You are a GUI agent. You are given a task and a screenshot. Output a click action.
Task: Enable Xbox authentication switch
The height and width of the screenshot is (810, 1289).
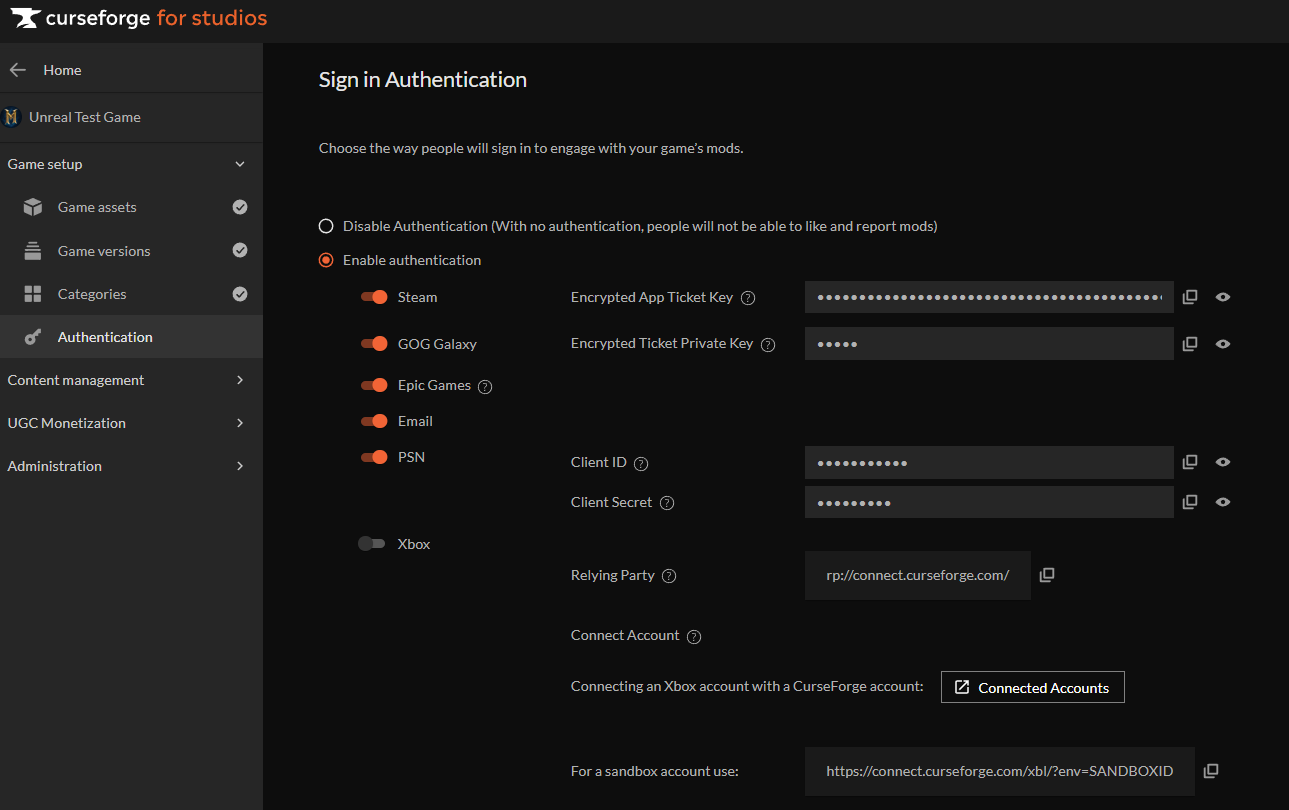[x=372, y=544]
